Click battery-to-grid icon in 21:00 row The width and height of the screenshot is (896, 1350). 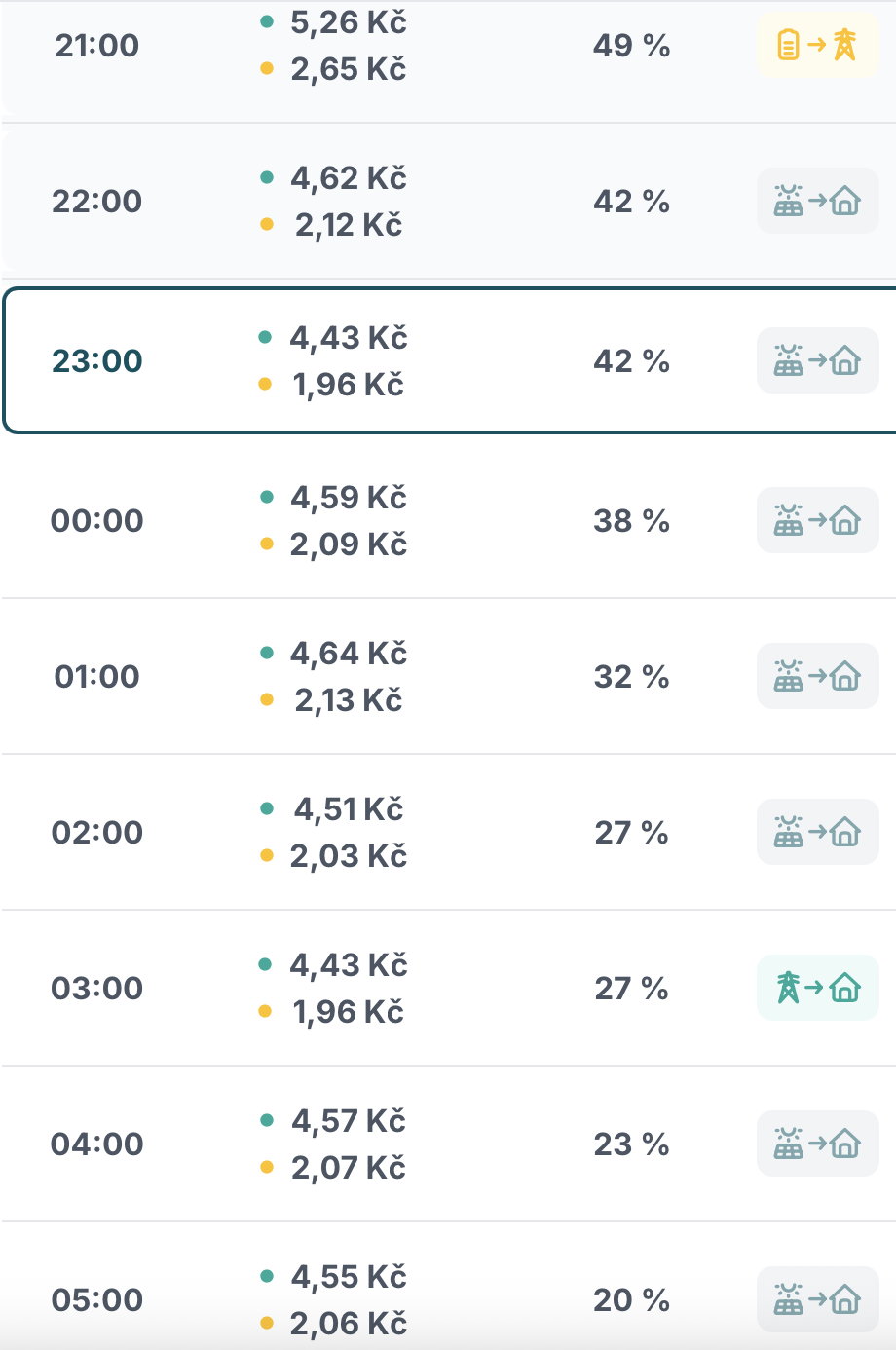click(818, 45)
